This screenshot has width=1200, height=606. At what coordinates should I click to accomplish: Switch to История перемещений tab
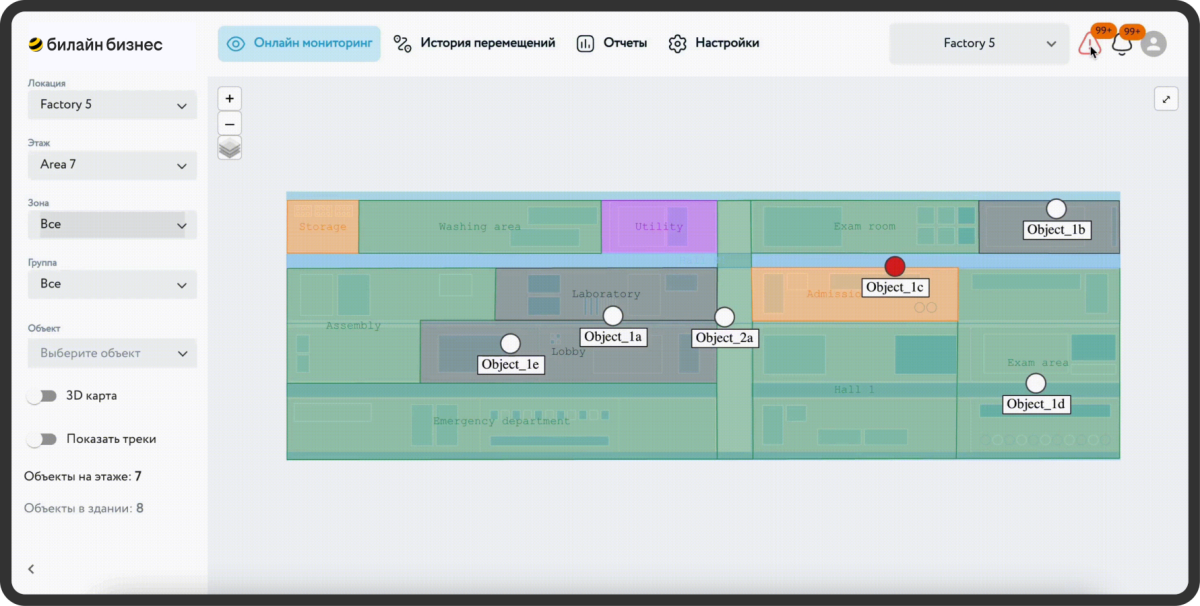[474, 44]
